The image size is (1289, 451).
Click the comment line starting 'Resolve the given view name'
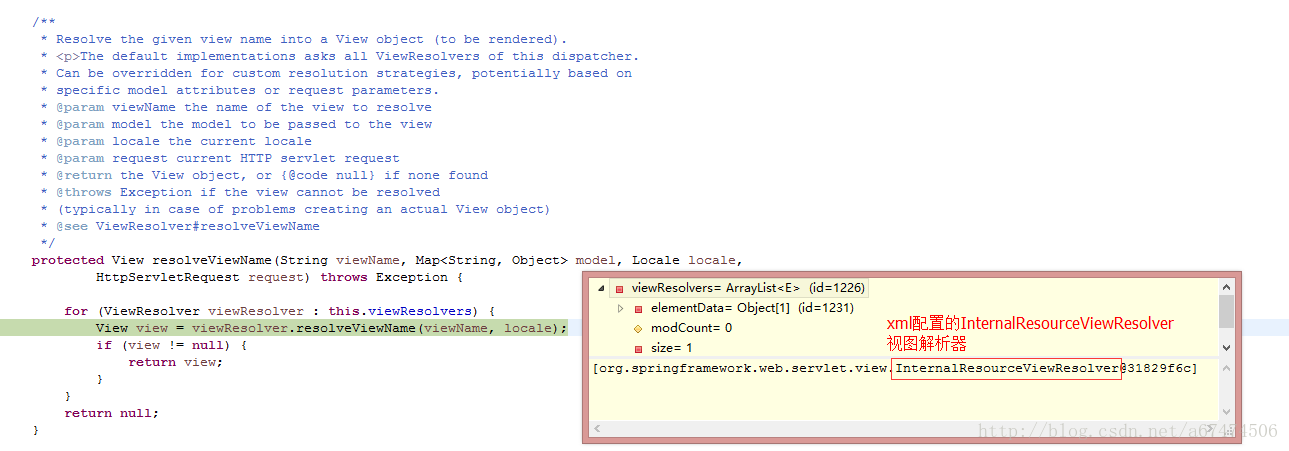click(311, 39)
